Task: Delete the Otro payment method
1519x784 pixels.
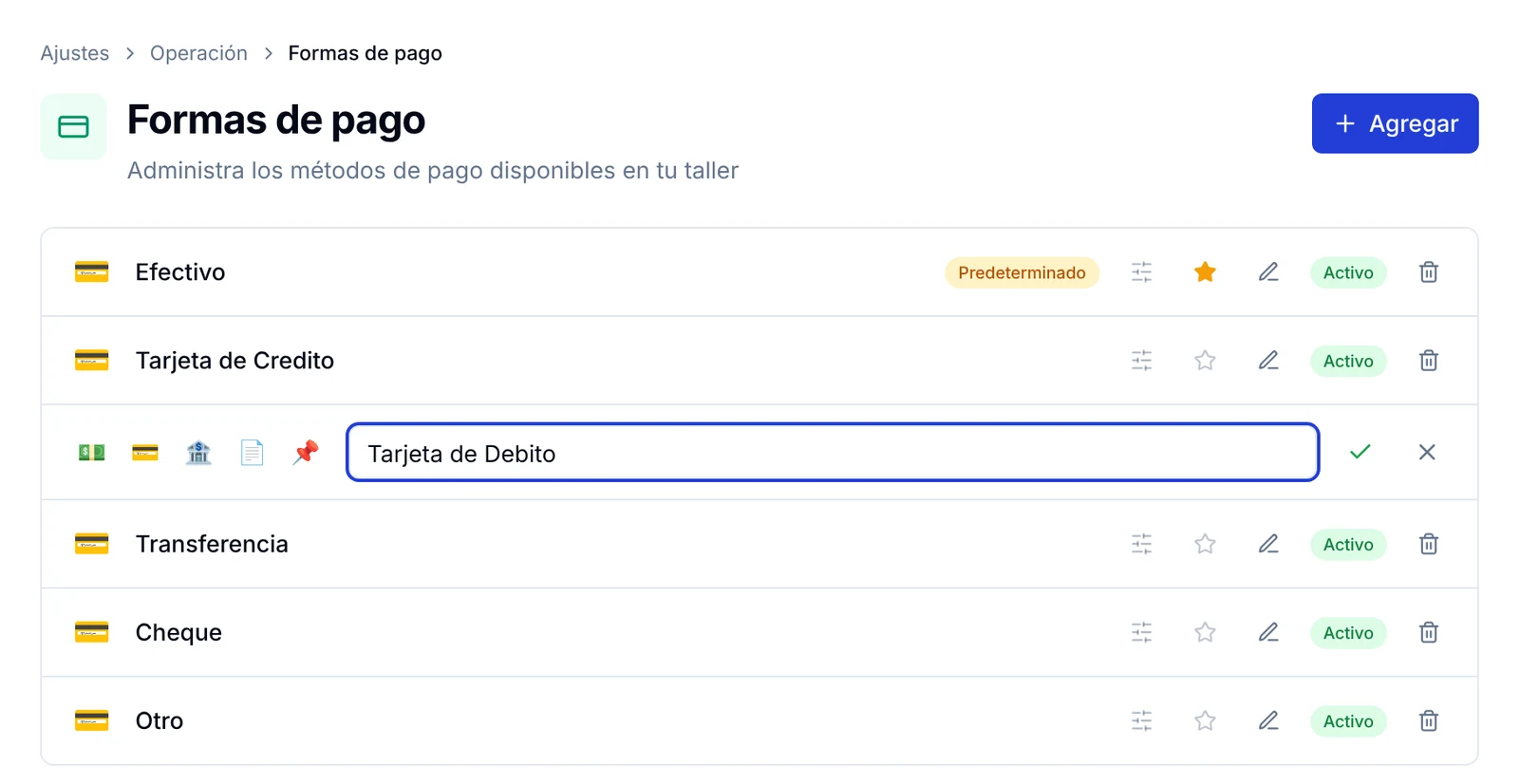Action: coord(1428,720)
